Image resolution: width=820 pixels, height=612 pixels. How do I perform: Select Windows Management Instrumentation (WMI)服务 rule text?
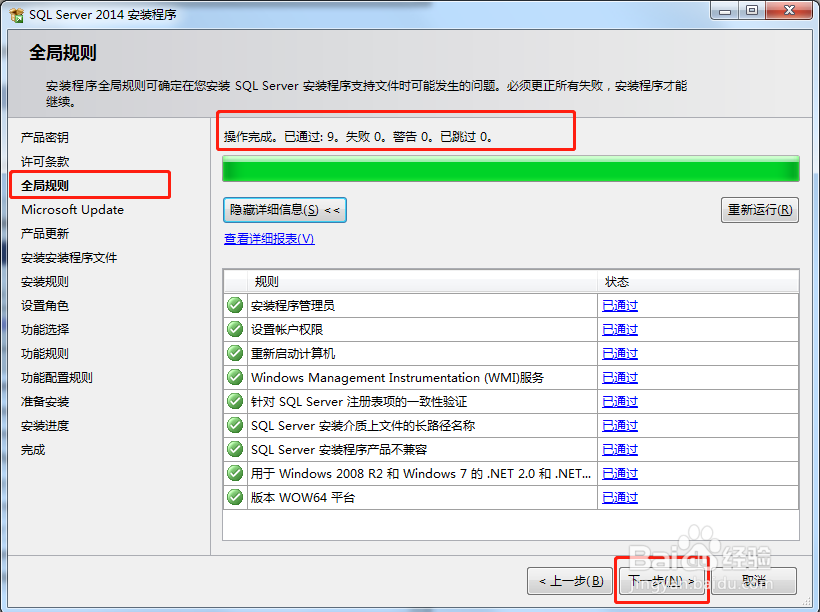click(397, 378)
